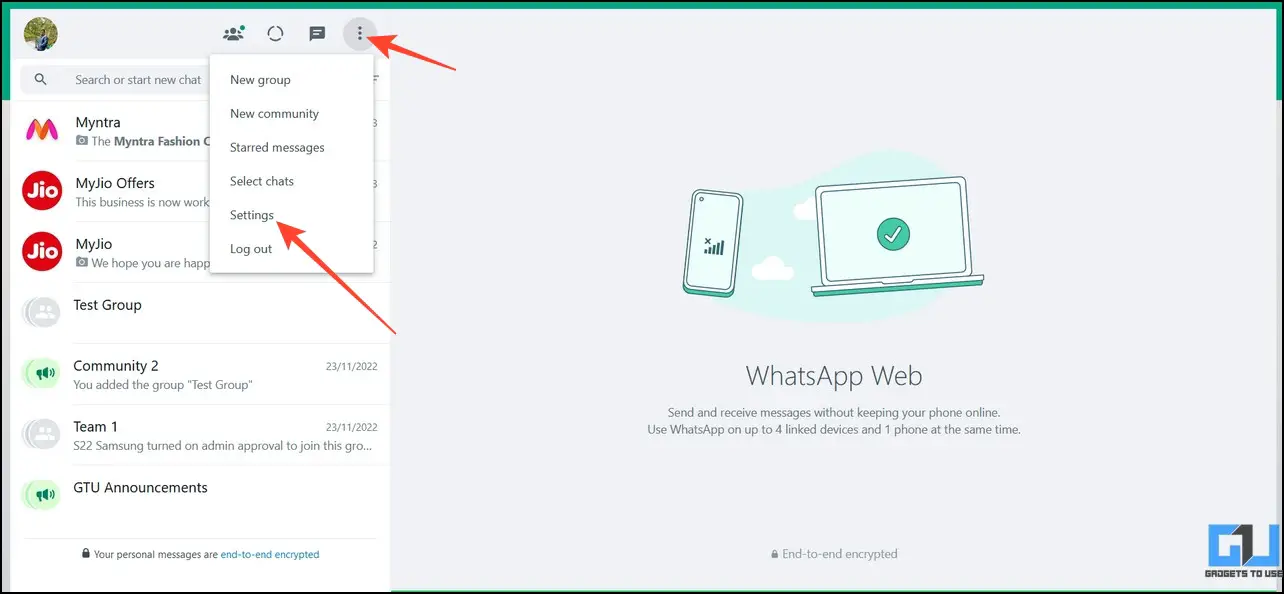The image size is (1284, 594).
Task: Open the Status circle icon
Action: pos(276,33)
